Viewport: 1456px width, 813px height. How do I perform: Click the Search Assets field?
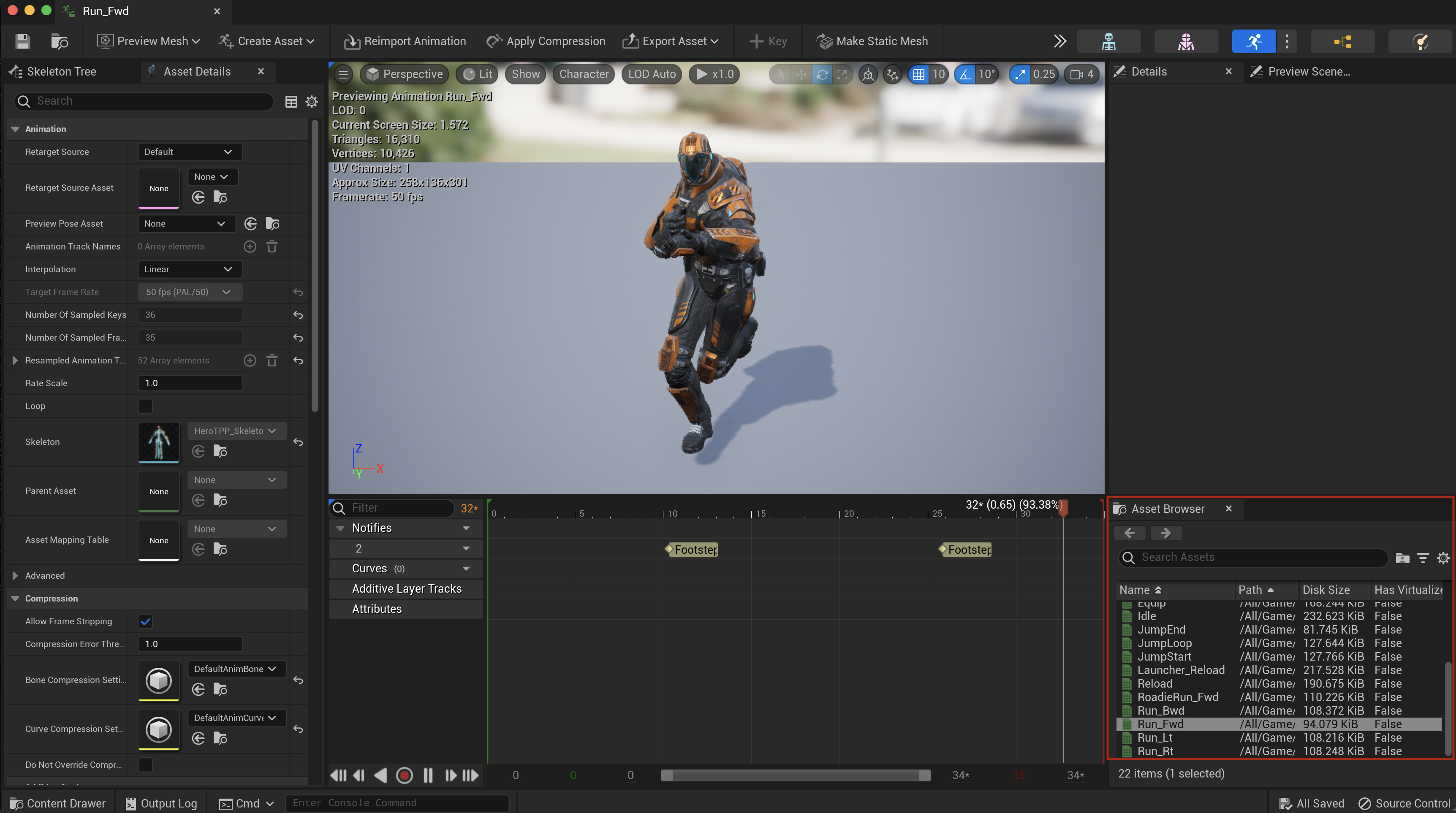tap(1253, 558)
